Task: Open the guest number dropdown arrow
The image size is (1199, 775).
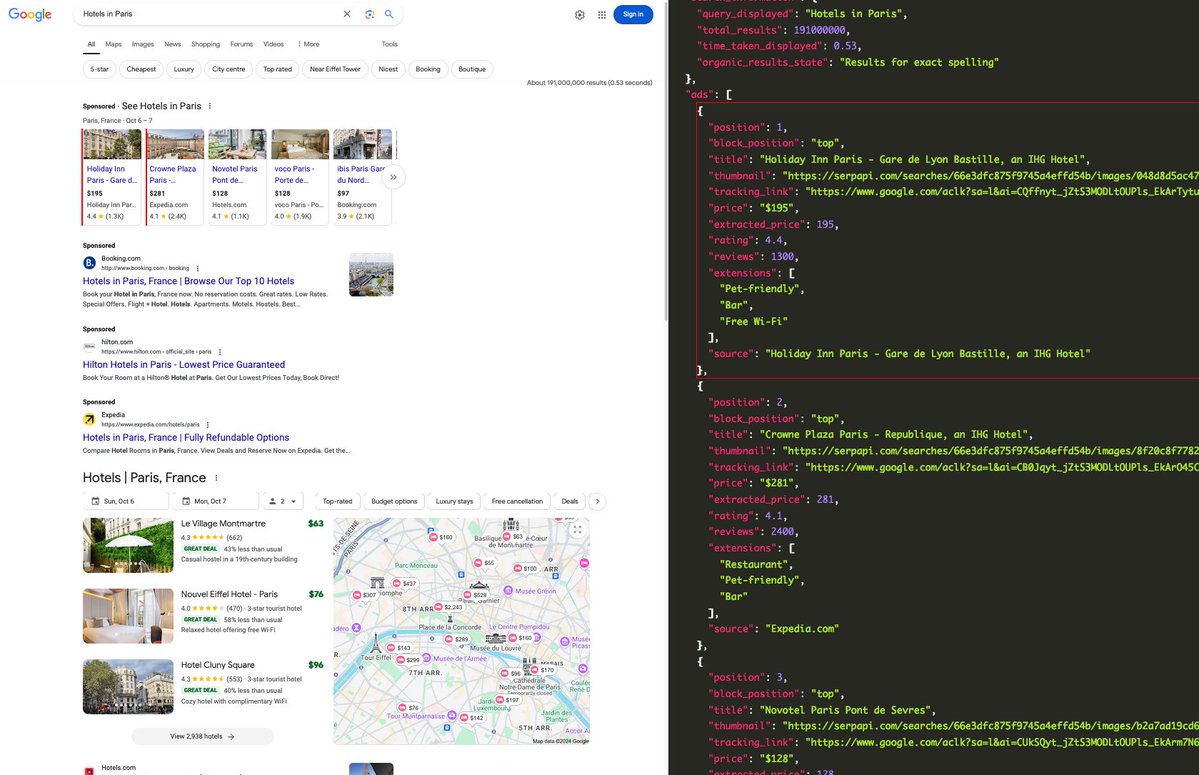Action: [292, 501]
